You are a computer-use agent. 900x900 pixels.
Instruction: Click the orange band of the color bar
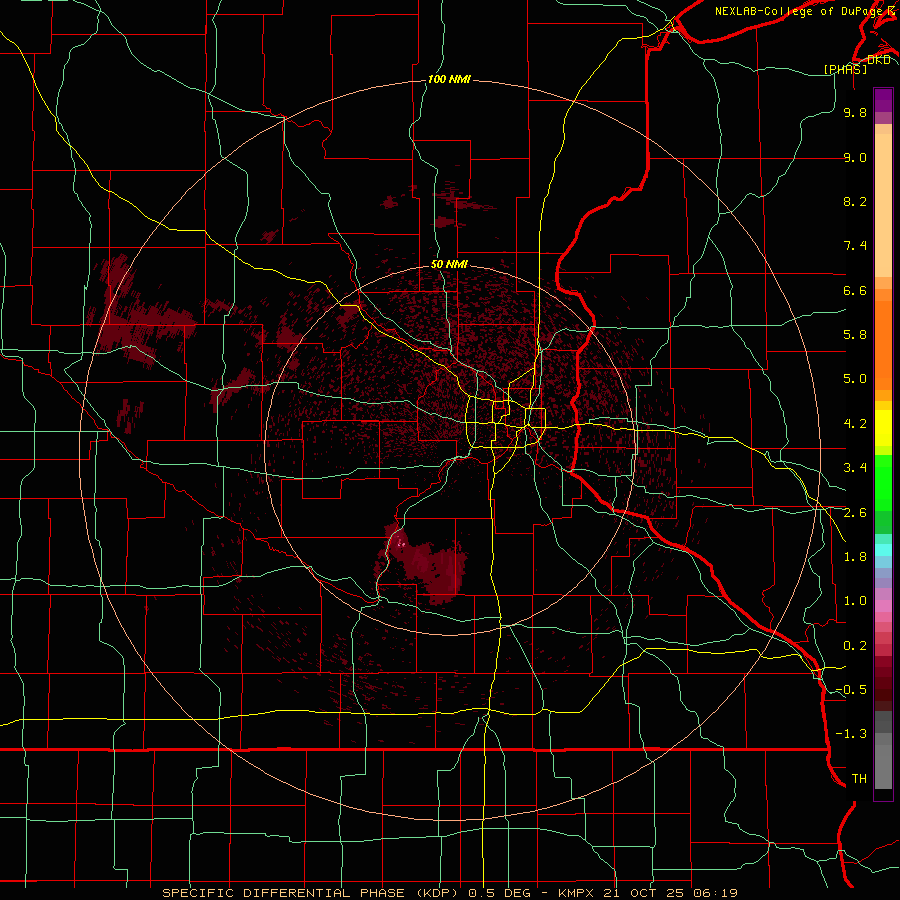883,345
